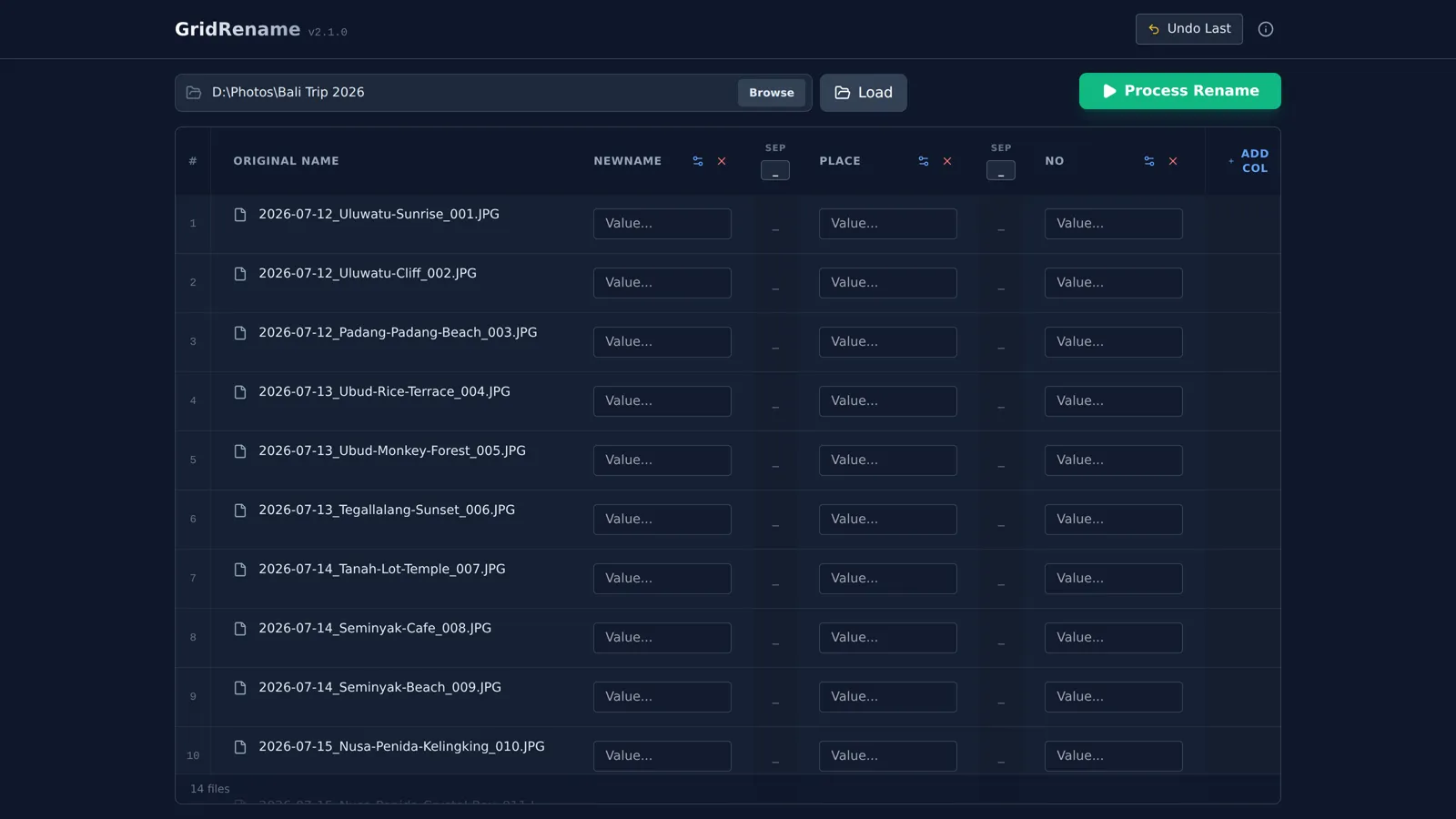The width and height of the screenshot is (1456, 819).
Task: Edit separator field between NEWNAME and PLACE
Action: point(775,170)
